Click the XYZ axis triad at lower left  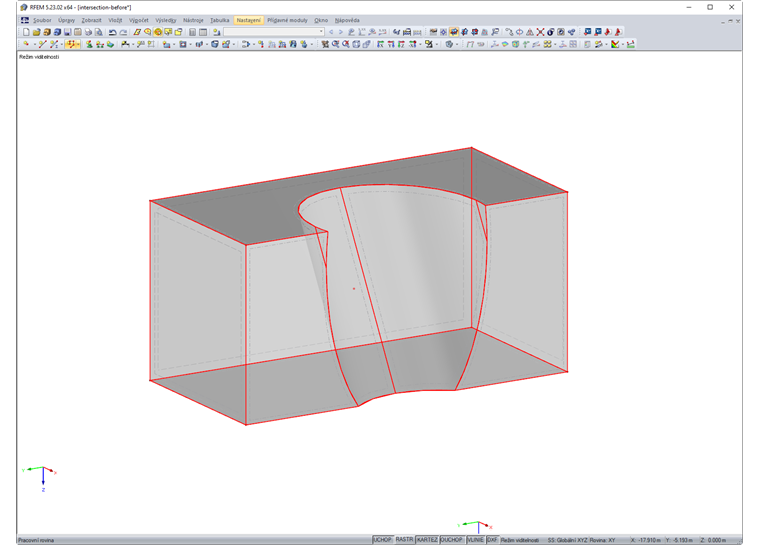pos(41,479)
